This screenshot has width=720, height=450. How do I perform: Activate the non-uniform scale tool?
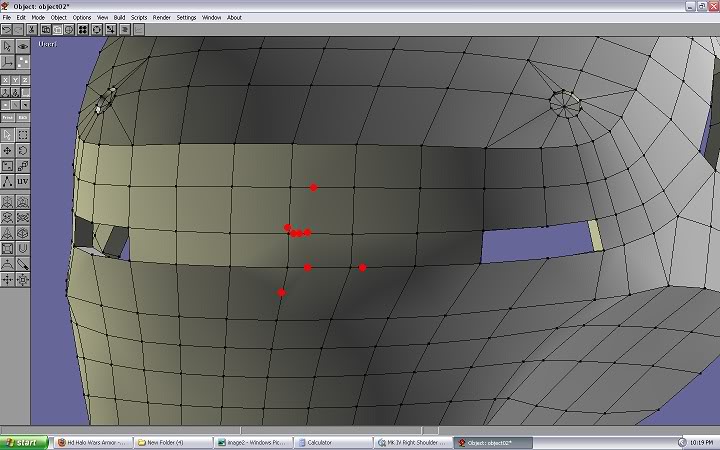7,166
